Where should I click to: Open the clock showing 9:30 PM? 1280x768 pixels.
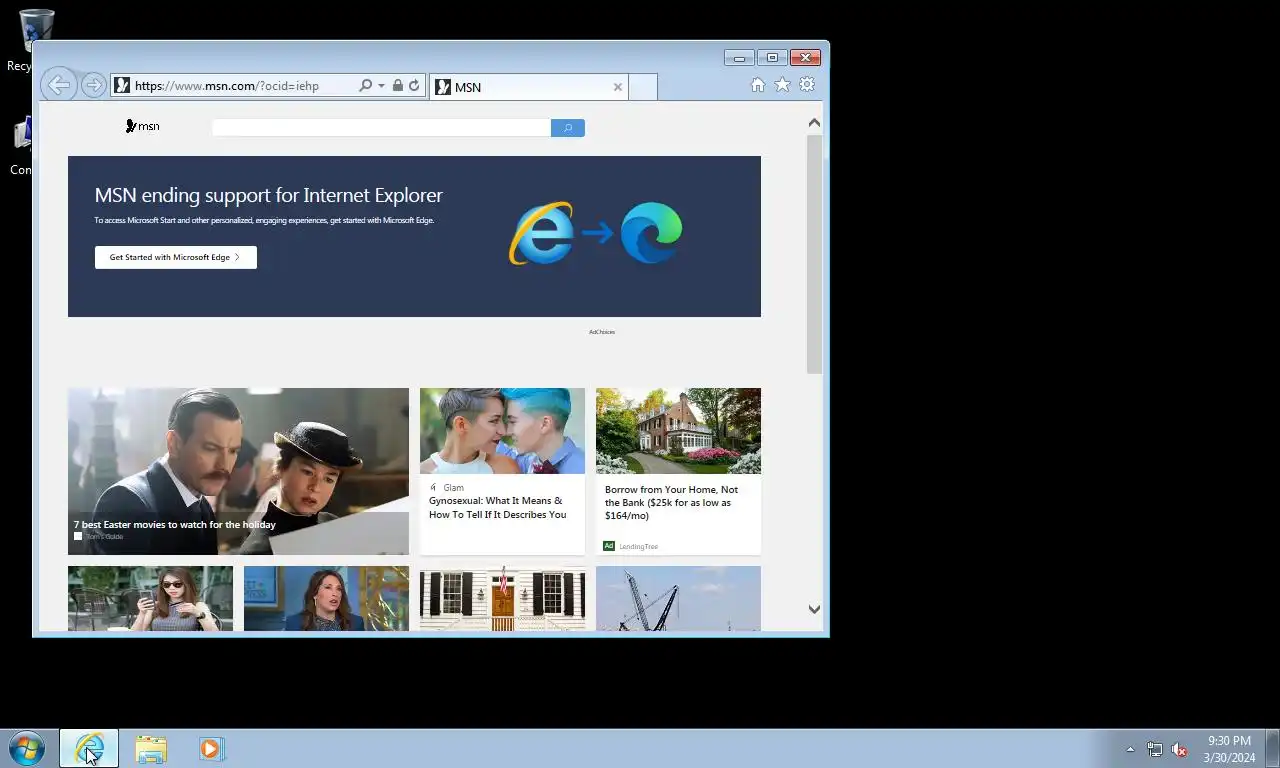point(1229,749)
